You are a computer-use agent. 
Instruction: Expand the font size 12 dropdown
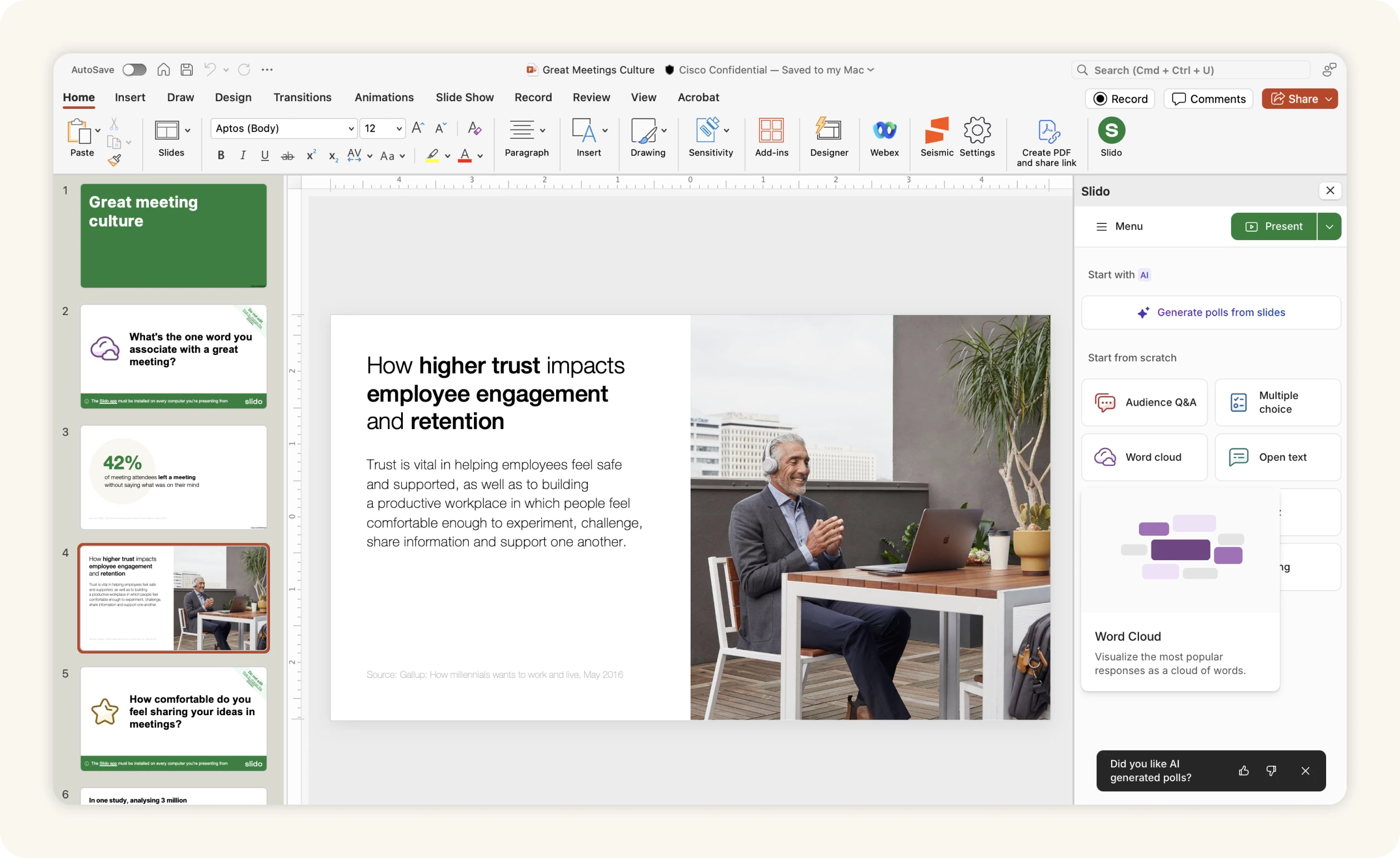399,129
